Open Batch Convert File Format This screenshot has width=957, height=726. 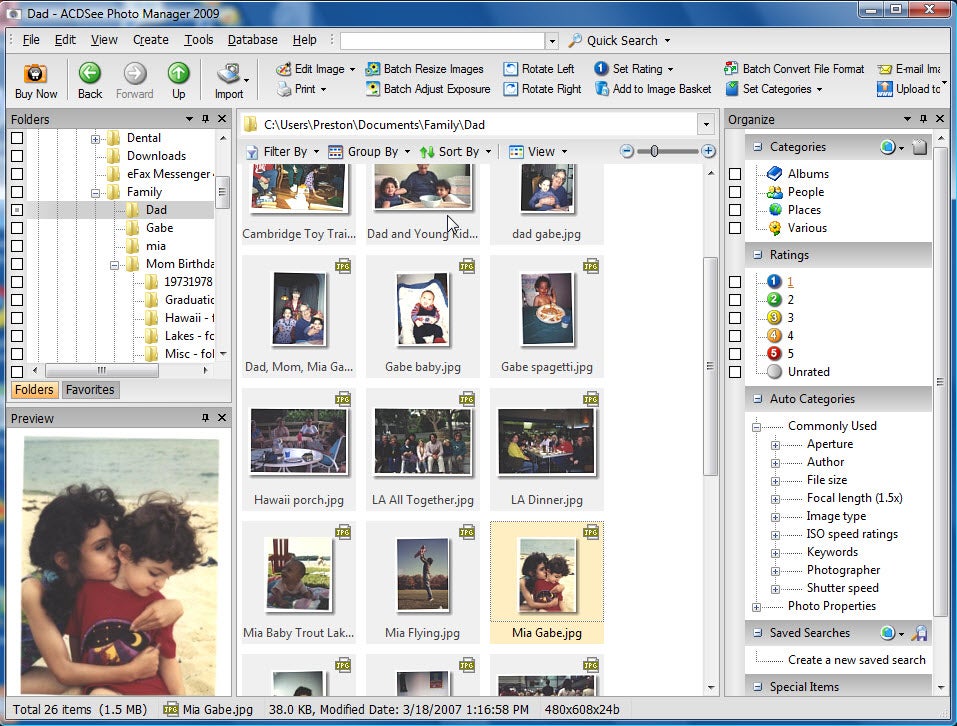[794, 69]
